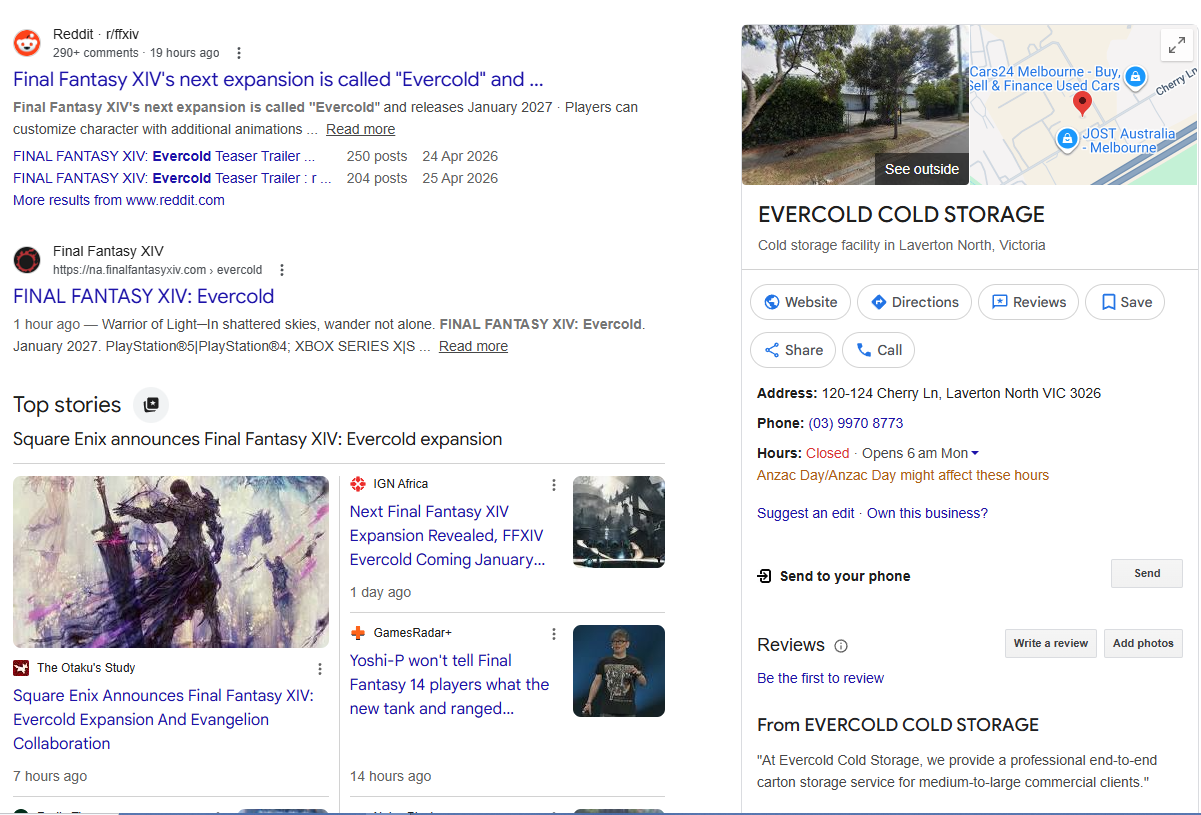This screenshot has width=1201, height=815.
Task: Get Directions to Evercold Cold Storage
Action: coord(914,302)
